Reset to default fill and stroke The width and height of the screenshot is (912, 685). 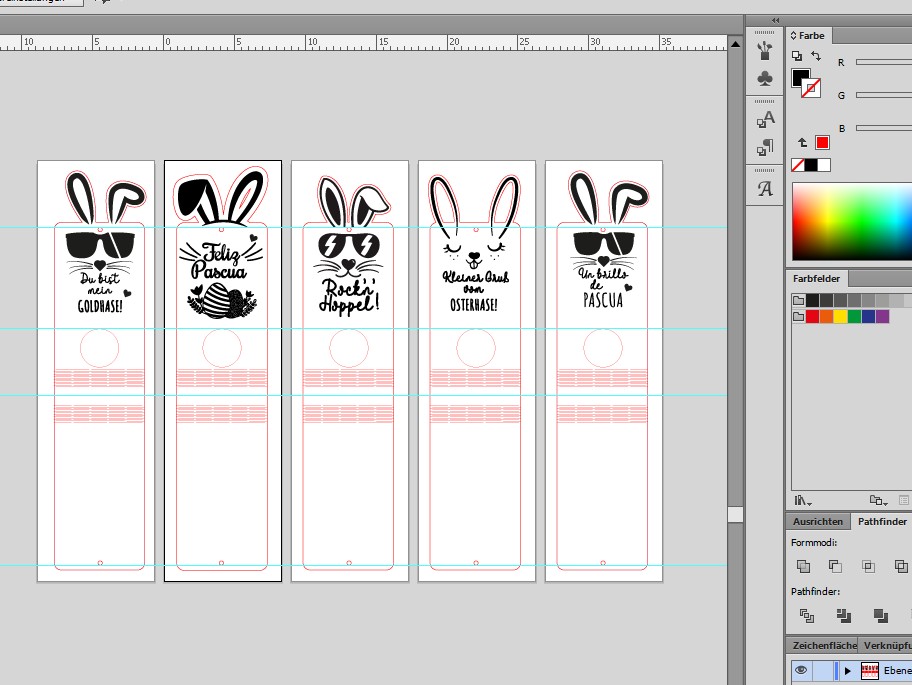click(x=797, y=56)
